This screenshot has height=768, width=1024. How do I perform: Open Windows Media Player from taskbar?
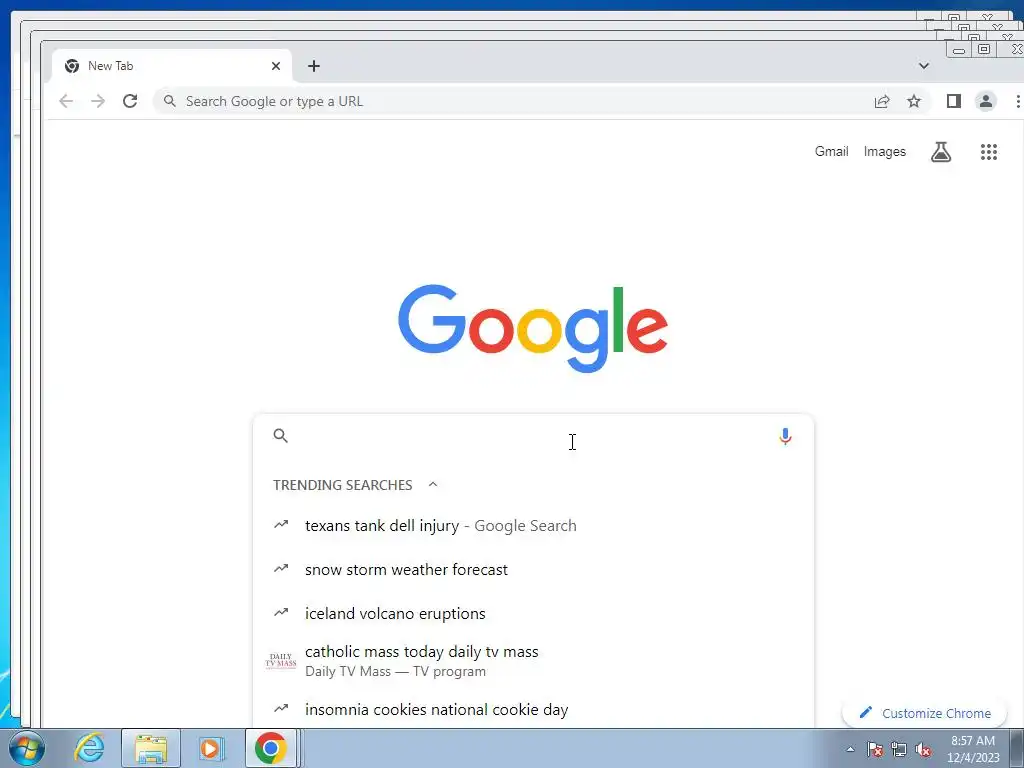pyautogui.click(x=211, y=748)
